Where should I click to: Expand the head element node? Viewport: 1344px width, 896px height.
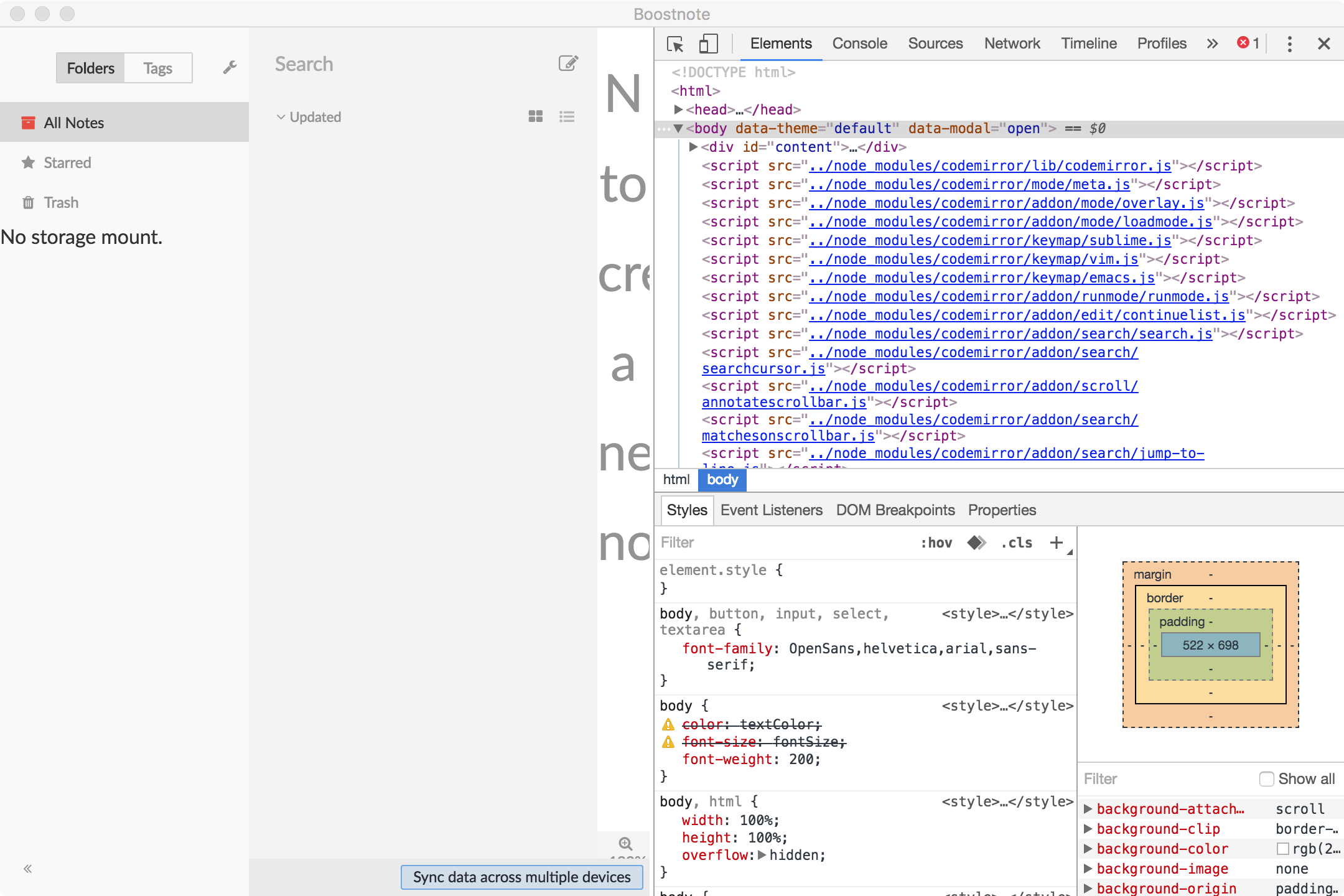(679, 110)
